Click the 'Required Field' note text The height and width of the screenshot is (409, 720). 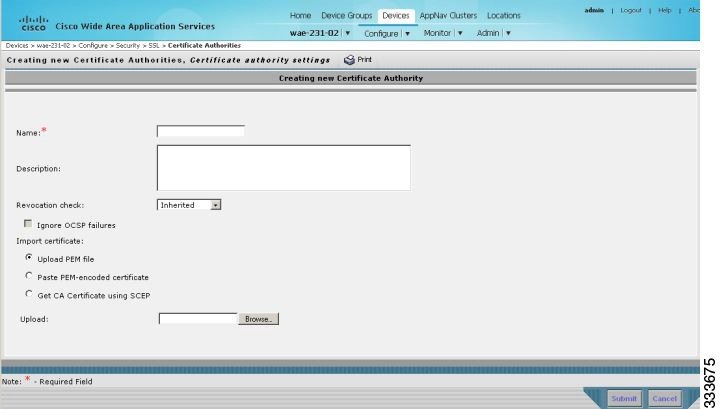66,381
